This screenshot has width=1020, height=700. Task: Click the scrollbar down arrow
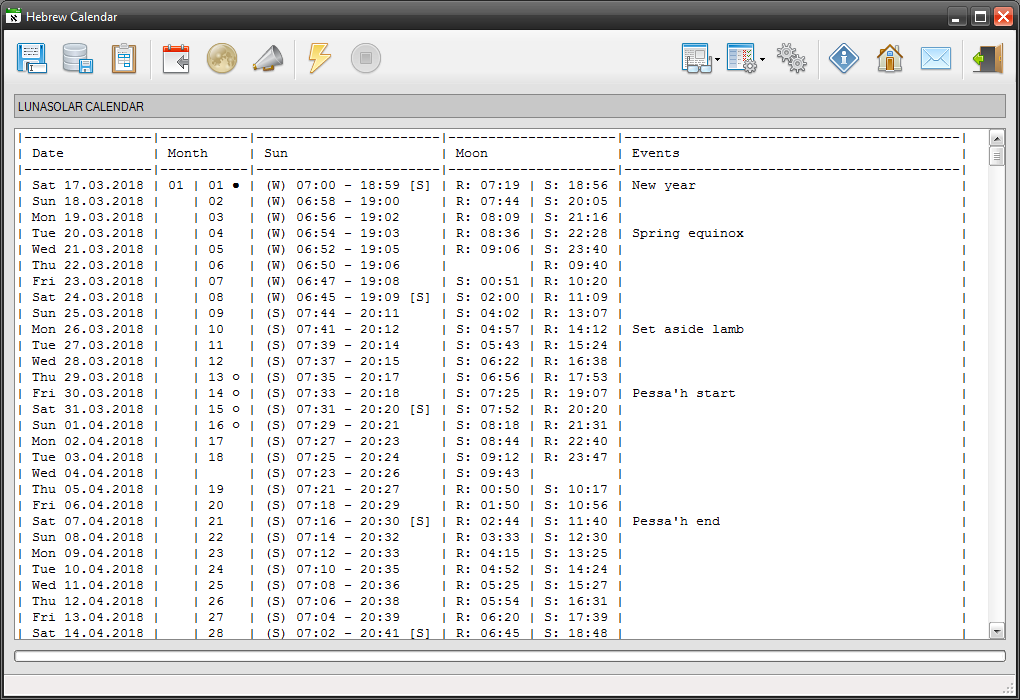point(997,630)
